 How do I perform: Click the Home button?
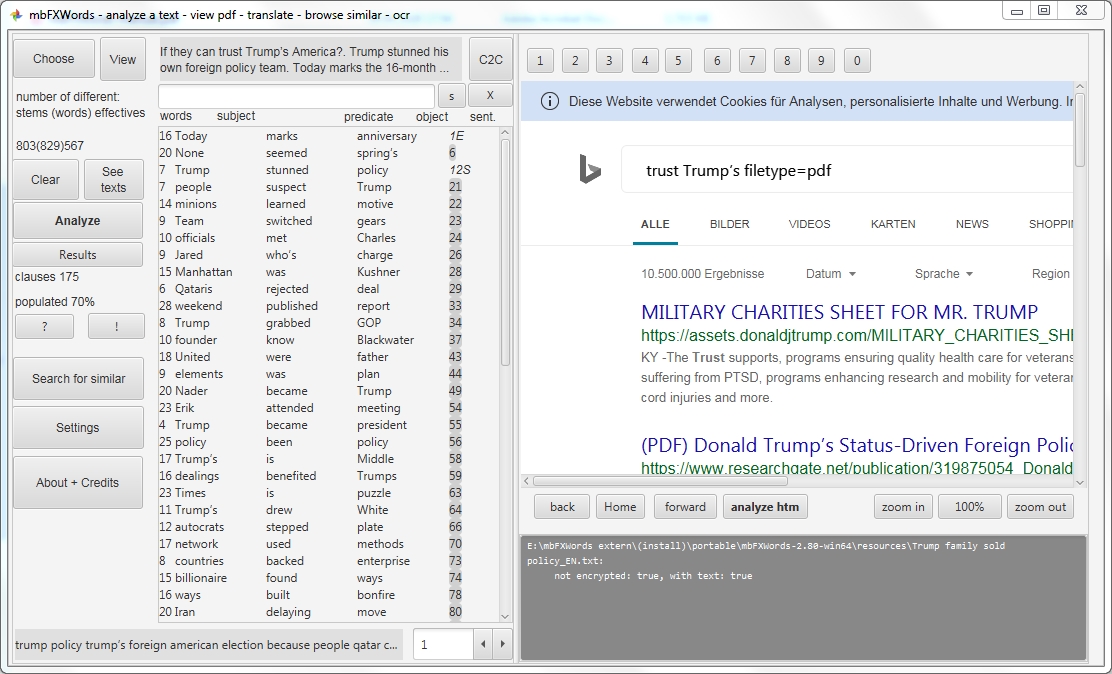click(x=620, y=507)
